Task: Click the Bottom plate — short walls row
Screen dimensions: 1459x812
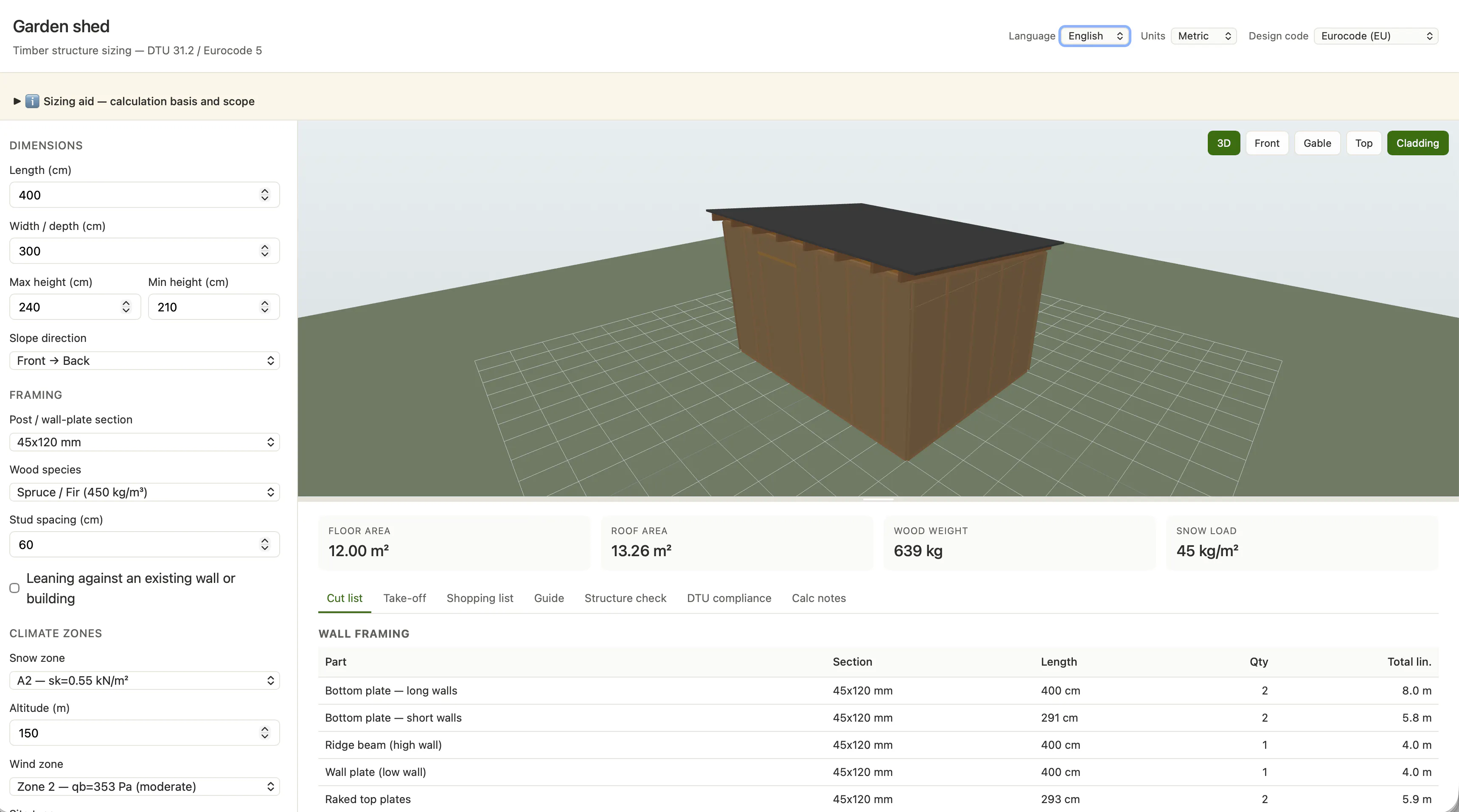Action: pyautogui.click(x=878, y=718)
